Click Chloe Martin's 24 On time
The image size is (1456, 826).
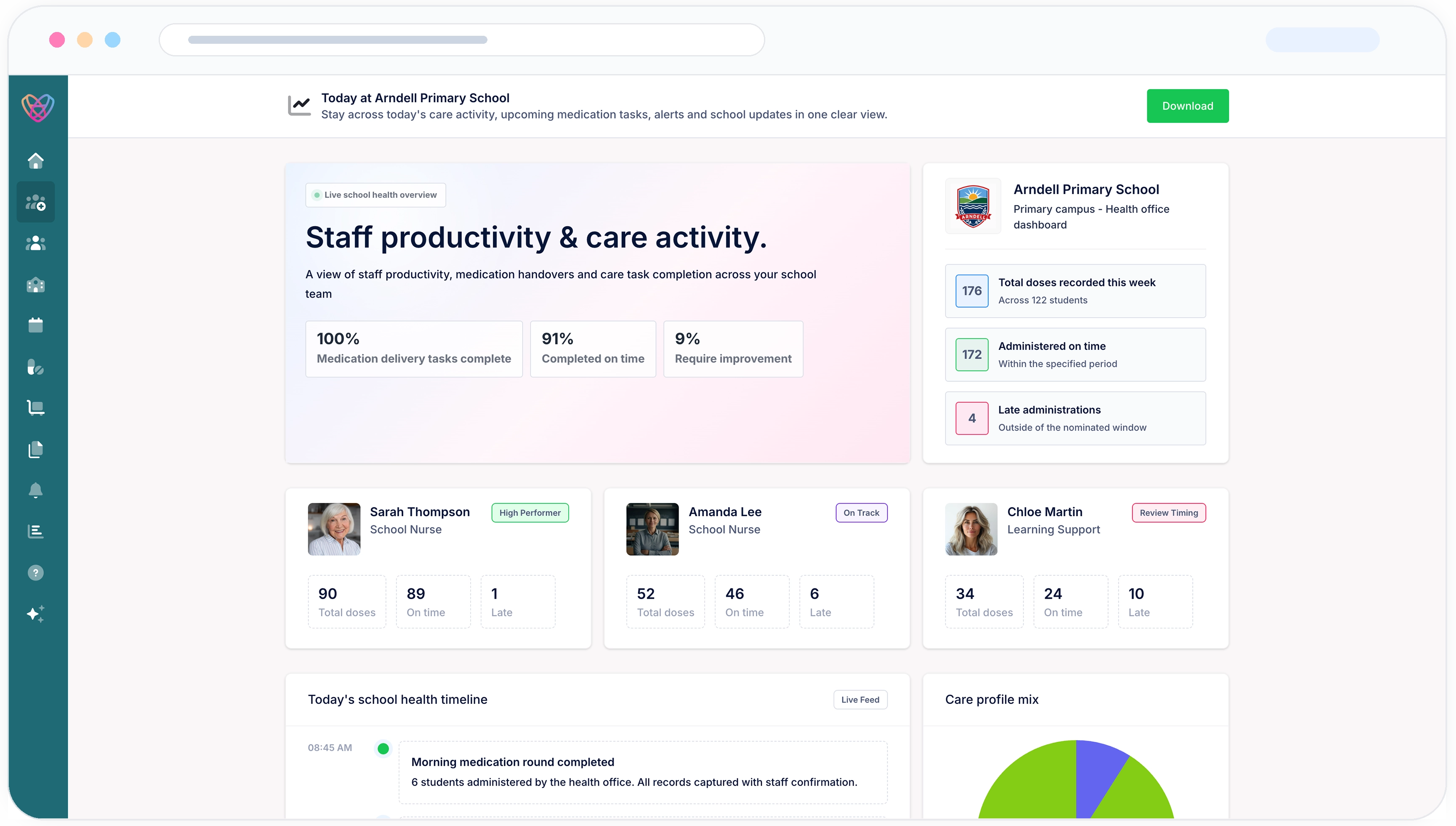pyautogui.click(x=1071, y=602)
